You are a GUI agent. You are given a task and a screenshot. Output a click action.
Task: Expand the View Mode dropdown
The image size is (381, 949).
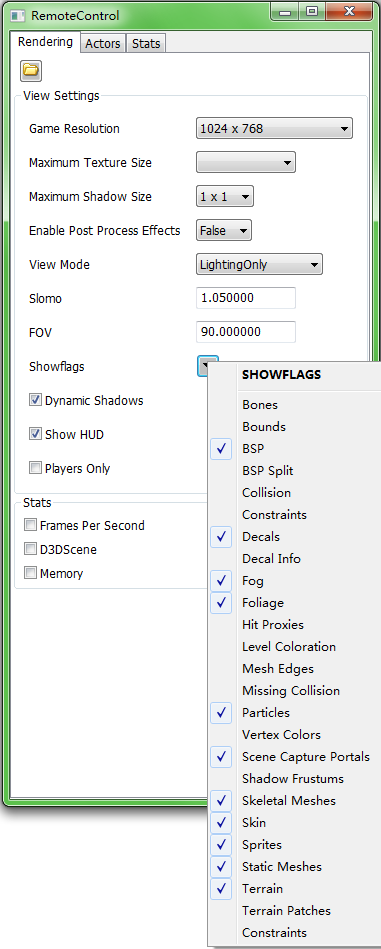tap(259, 264)
